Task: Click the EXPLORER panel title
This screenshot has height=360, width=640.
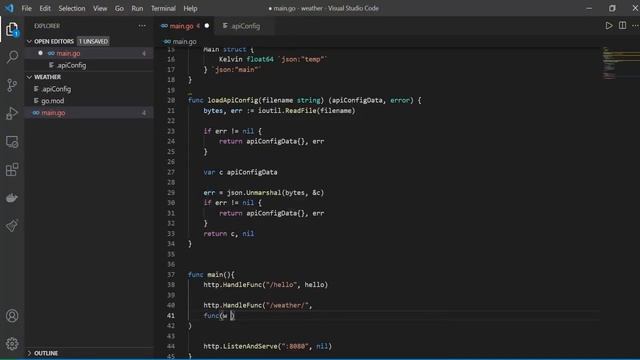Action: [x=47, y=26]
